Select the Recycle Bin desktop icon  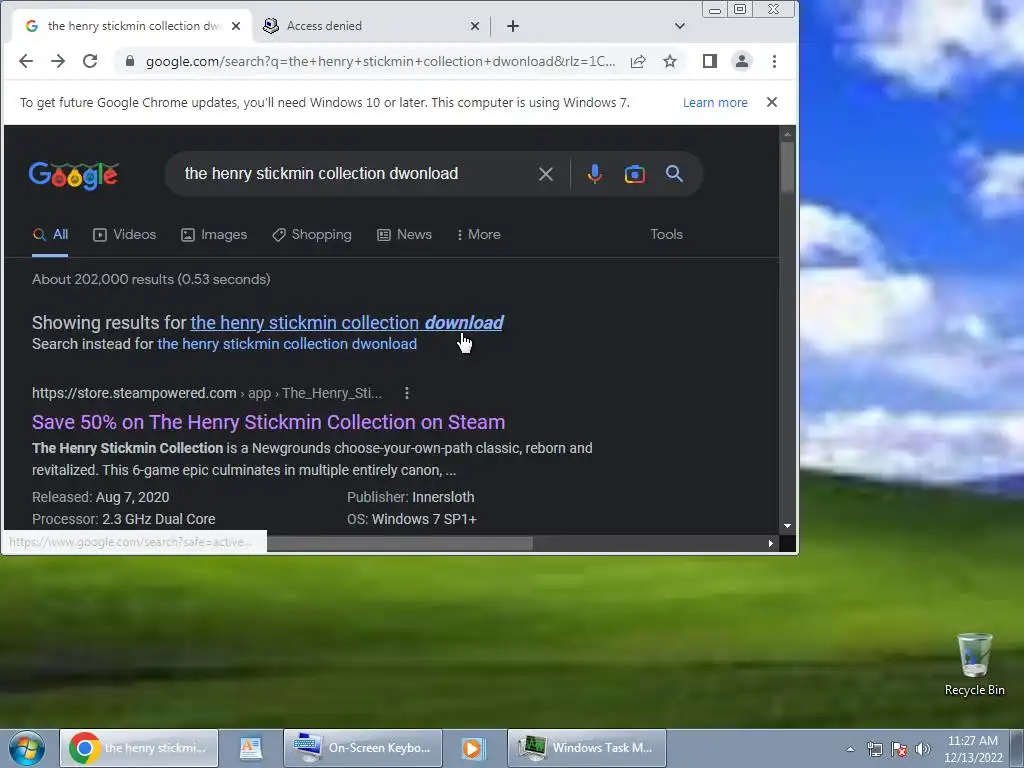[x=974, y=665]
